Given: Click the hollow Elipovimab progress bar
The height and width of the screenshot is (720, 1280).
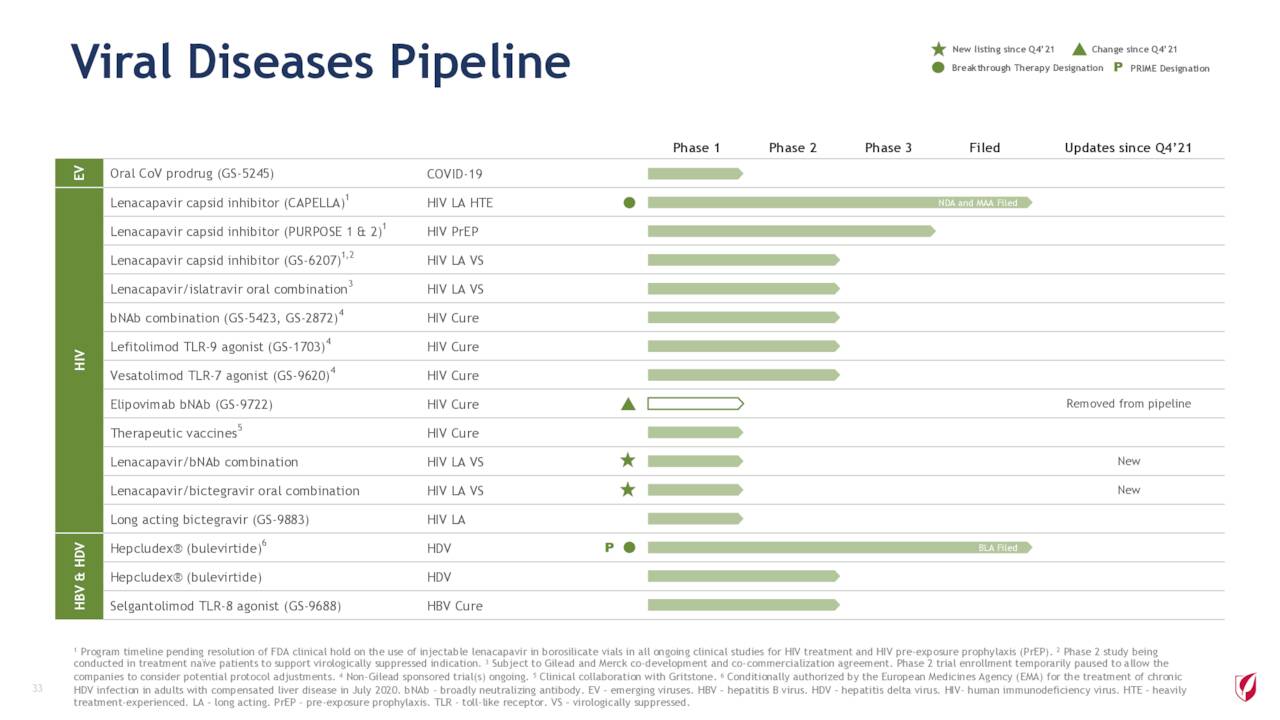Looking at the screenshot, I should coord(695,404).
